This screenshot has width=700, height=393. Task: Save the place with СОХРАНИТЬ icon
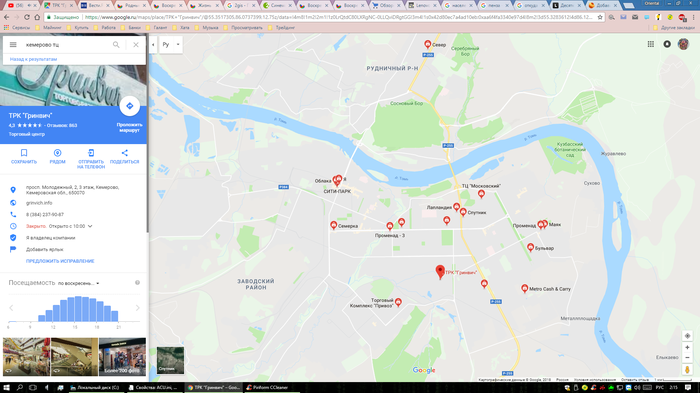(24, 156)
